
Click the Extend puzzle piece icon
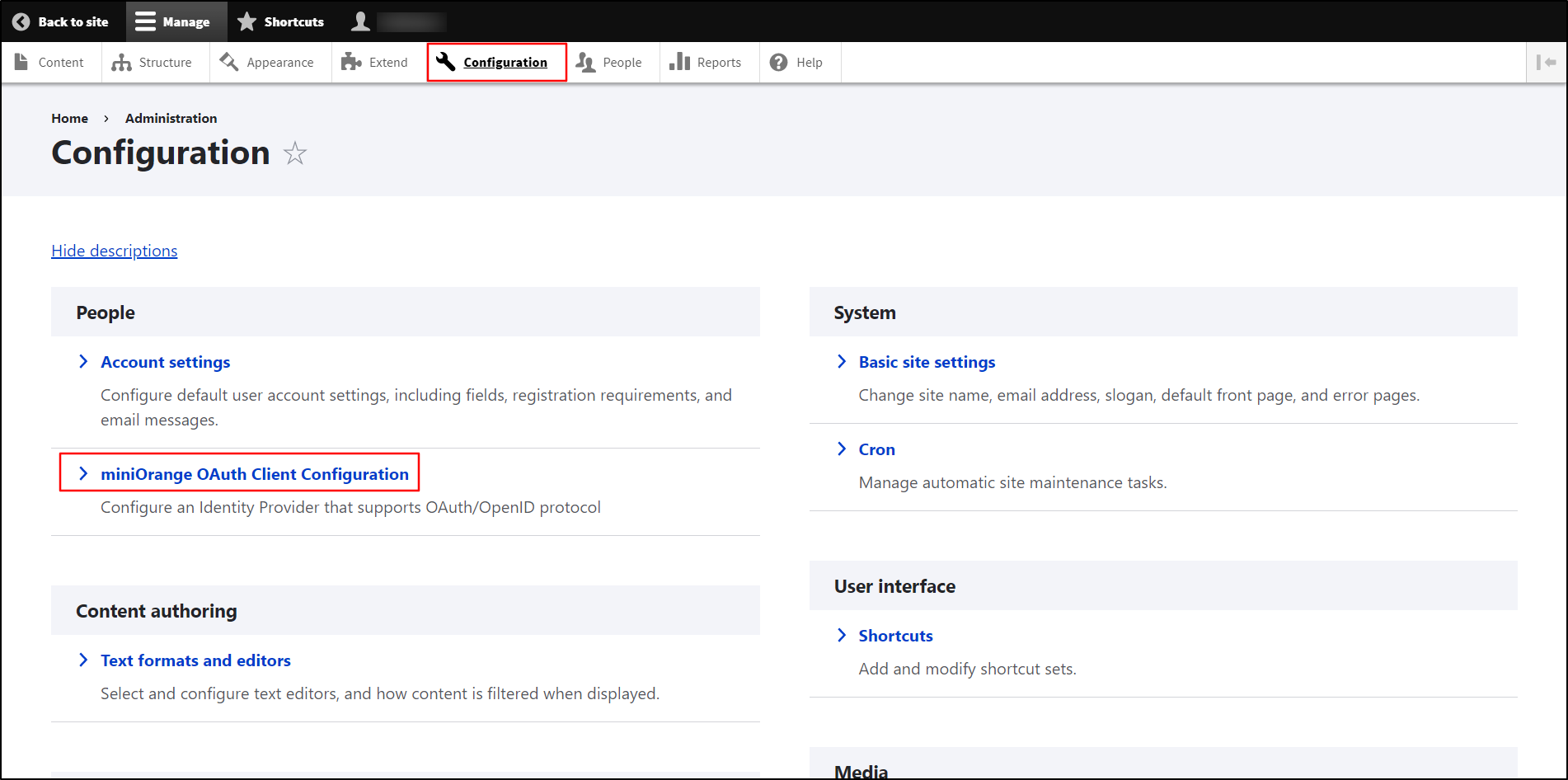pyautogui.click(x=352, y=62)
